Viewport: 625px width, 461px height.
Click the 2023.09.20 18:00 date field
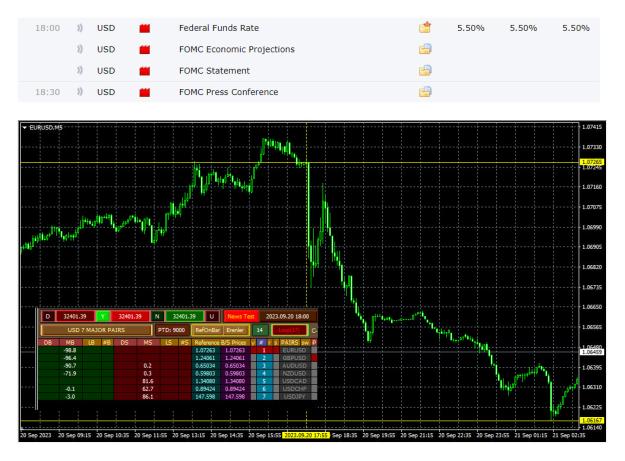[287, 316]
